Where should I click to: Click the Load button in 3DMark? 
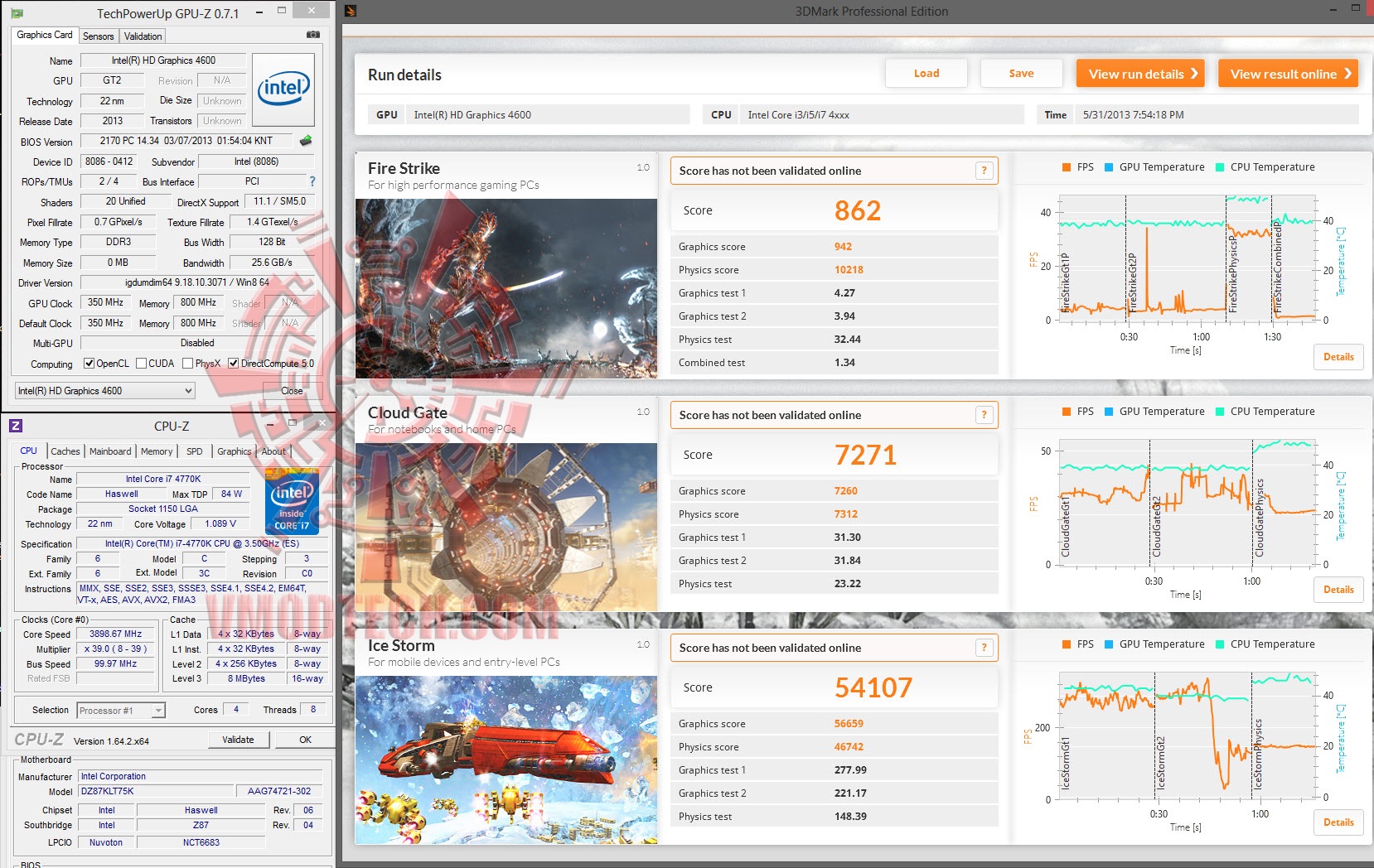tap(926, 74)
